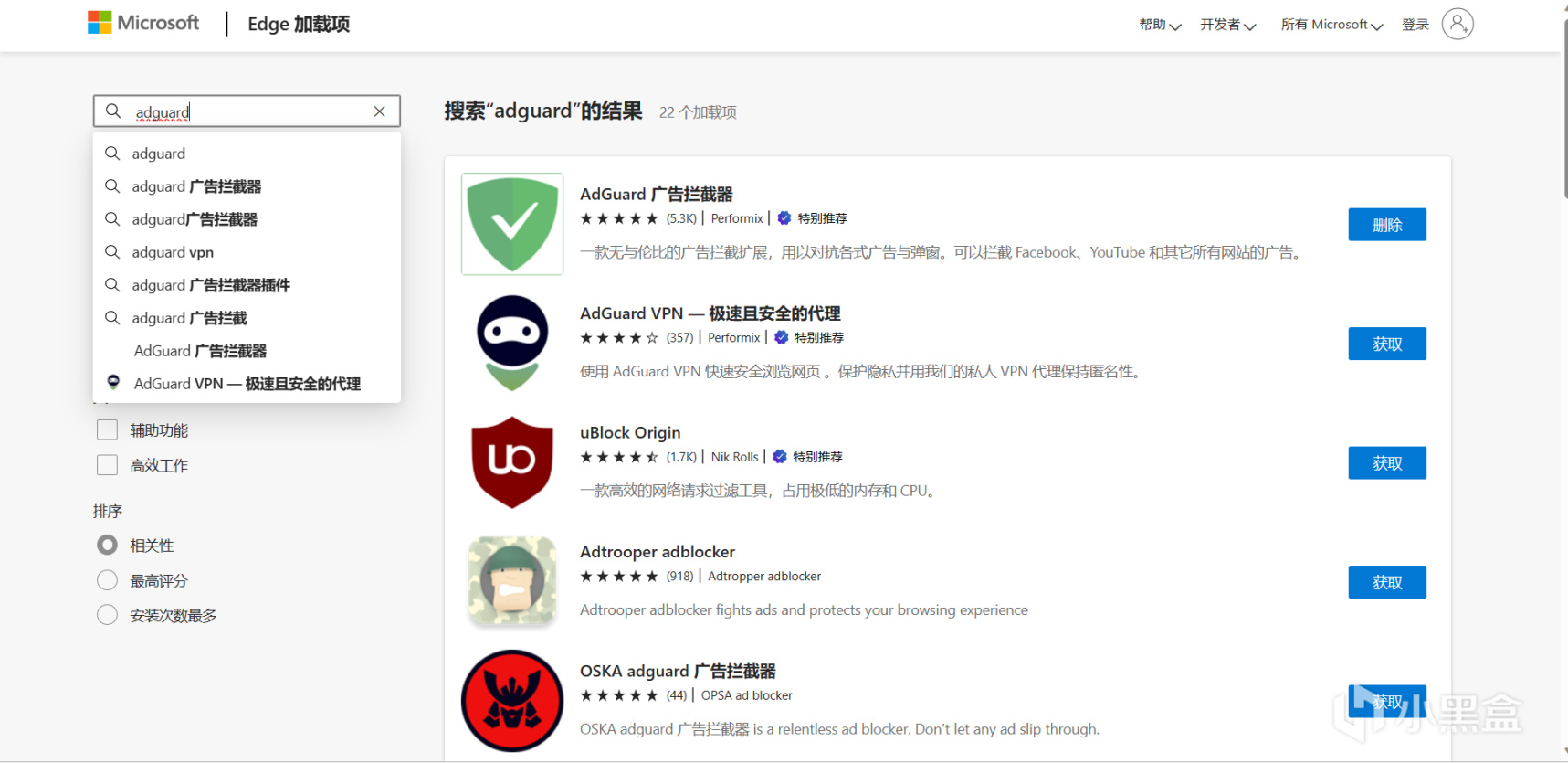Click the VPN icon in the suggestion list
Image resolution: width=1568 pixels, height=763 pixels.
point(113,383)
